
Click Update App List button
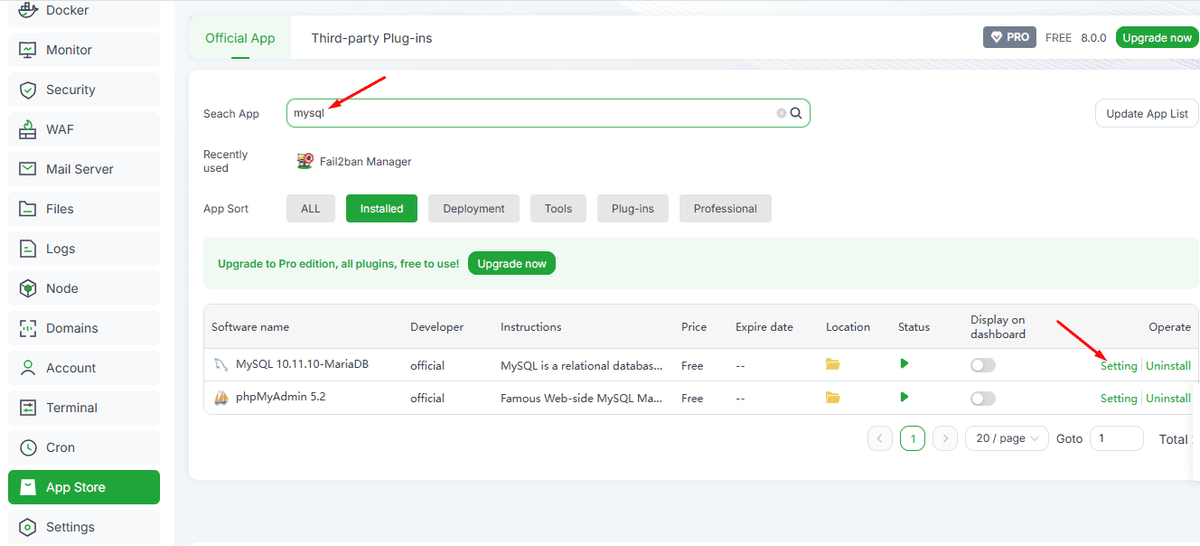(x=1146, y=114)
